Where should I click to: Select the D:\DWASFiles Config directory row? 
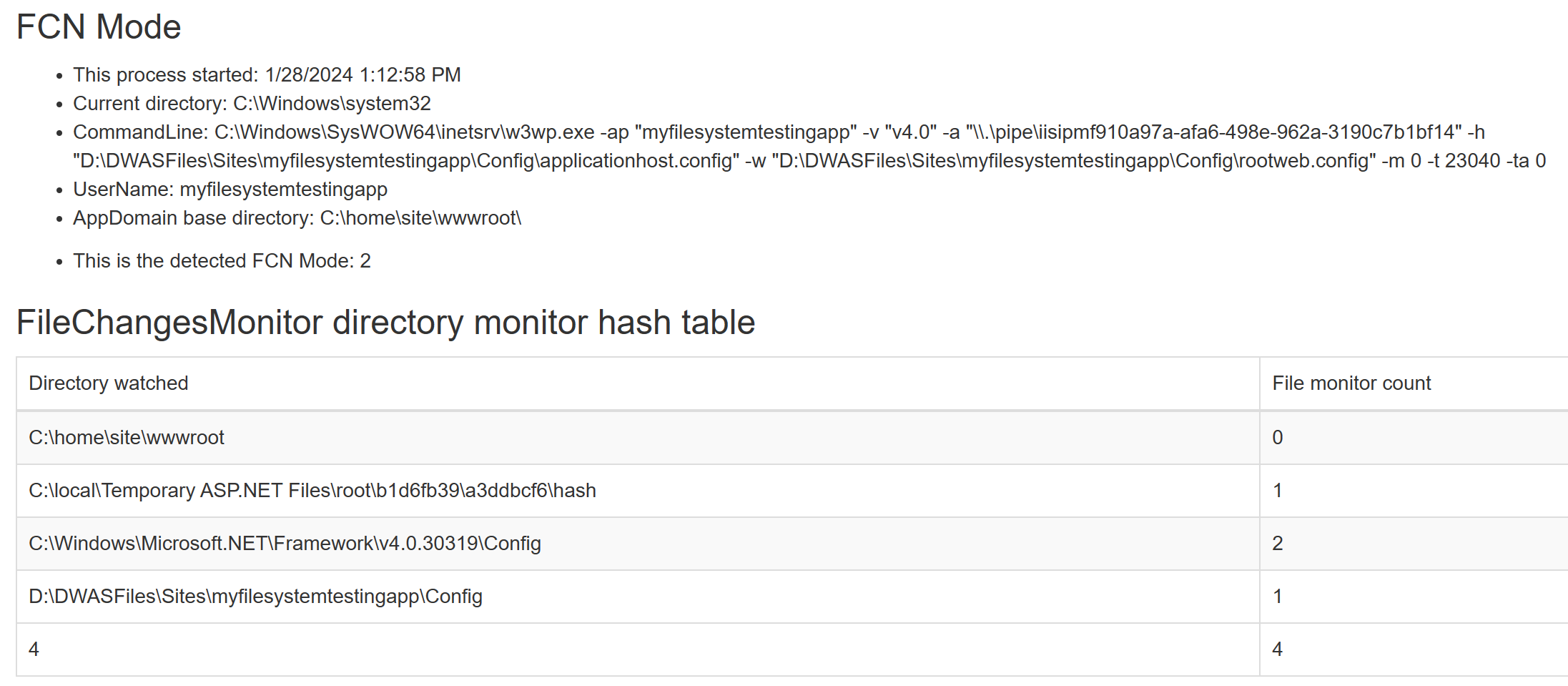[792, 597]
